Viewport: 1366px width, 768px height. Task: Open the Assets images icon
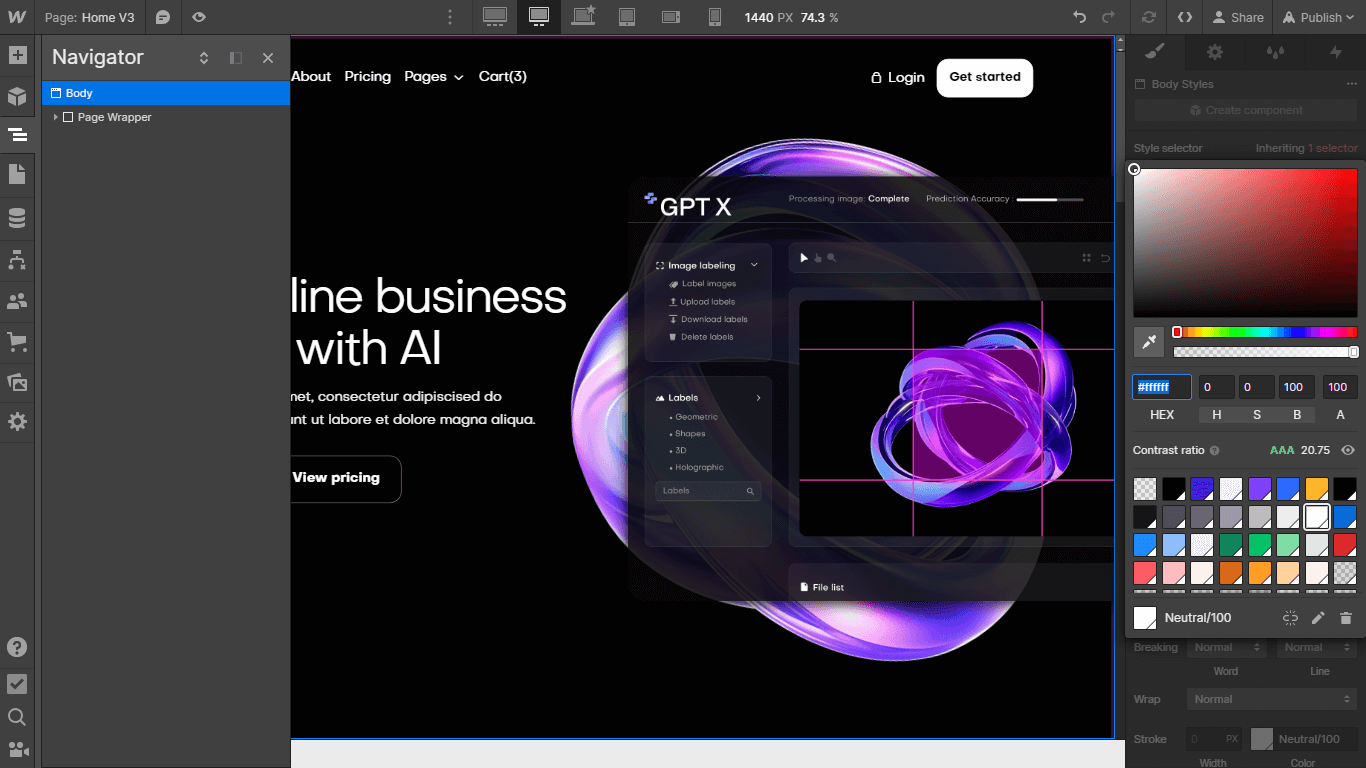point(17,382)
